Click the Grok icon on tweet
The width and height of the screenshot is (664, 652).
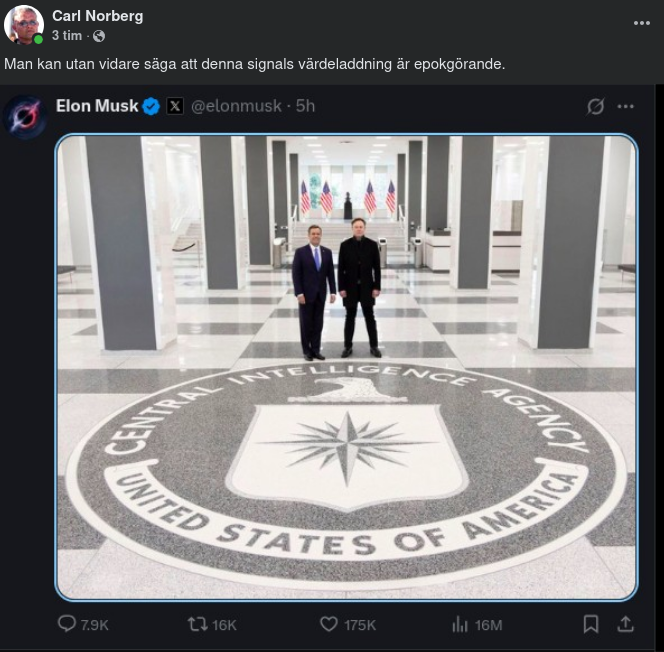pos(596,106)
